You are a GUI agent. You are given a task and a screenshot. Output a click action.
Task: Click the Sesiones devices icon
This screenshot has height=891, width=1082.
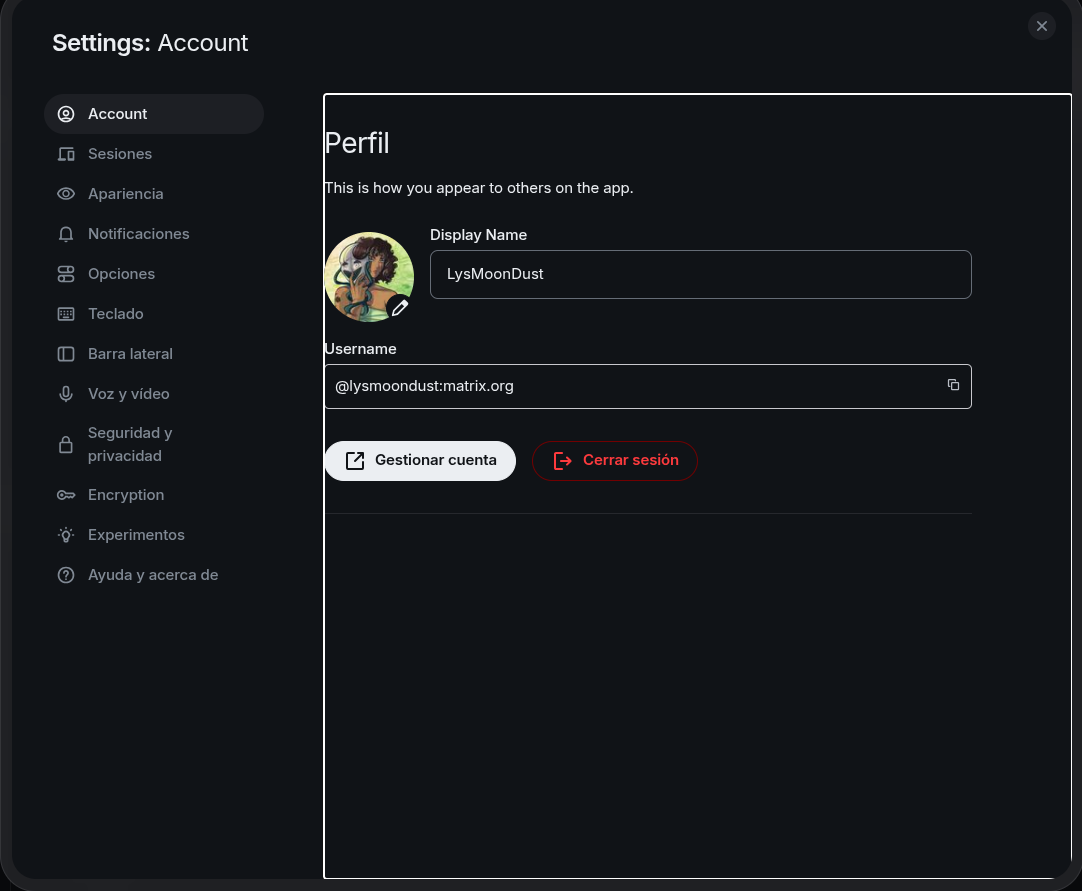click(66, 154)
